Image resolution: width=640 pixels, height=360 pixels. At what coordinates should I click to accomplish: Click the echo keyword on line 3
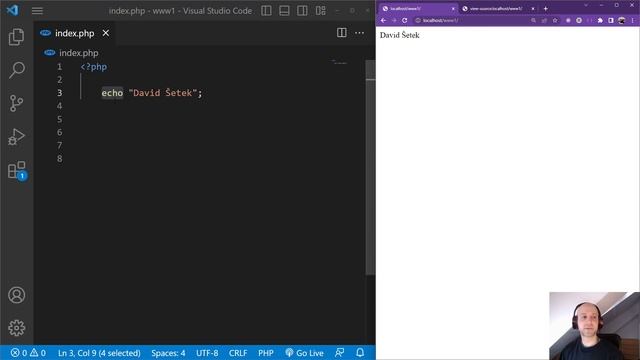click(x=112, y=93)
